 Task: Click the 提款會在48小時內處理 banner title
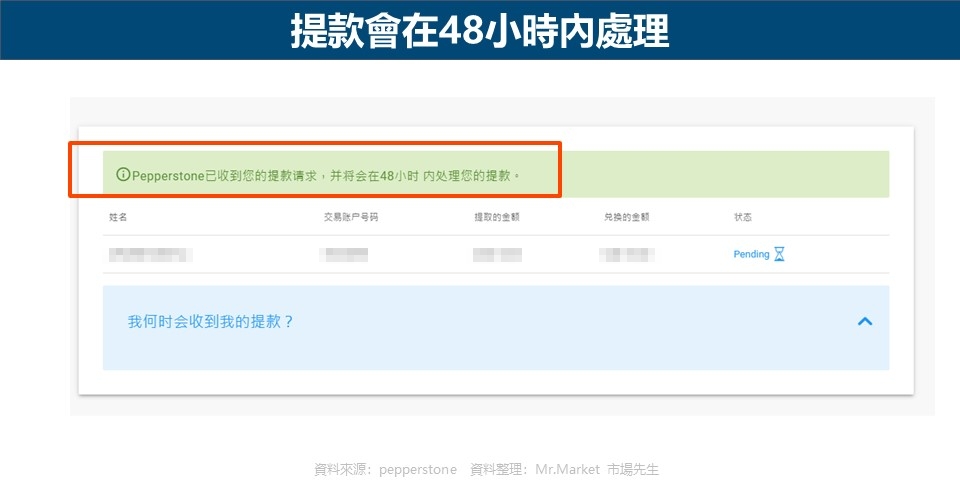coord(480,31)
